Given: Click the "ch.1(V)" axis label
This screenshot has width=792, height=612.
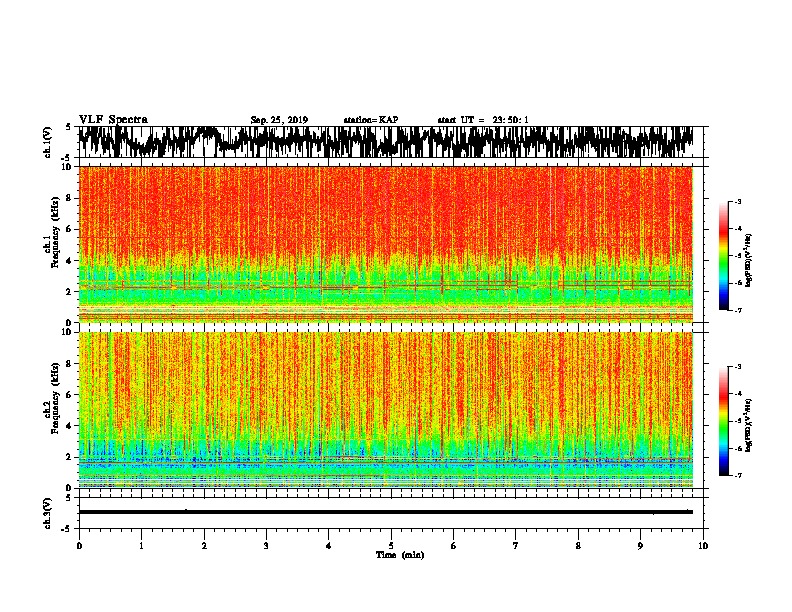Looking at the screenshot, I should [x=47, y=142].
